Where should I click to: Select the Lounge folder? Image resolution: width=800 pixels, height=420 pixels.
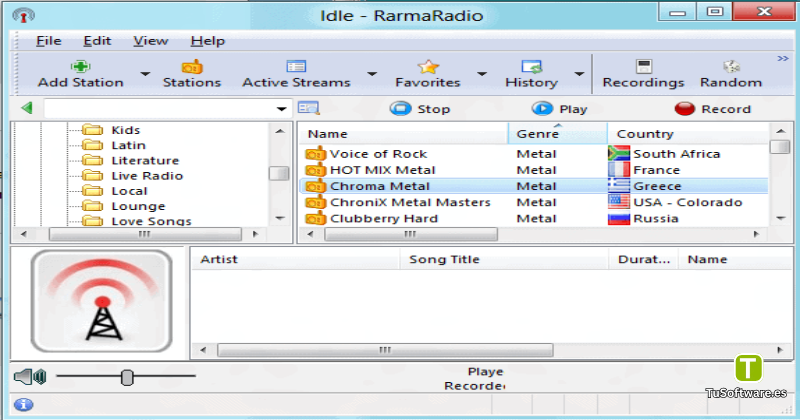tap(138, 207)
